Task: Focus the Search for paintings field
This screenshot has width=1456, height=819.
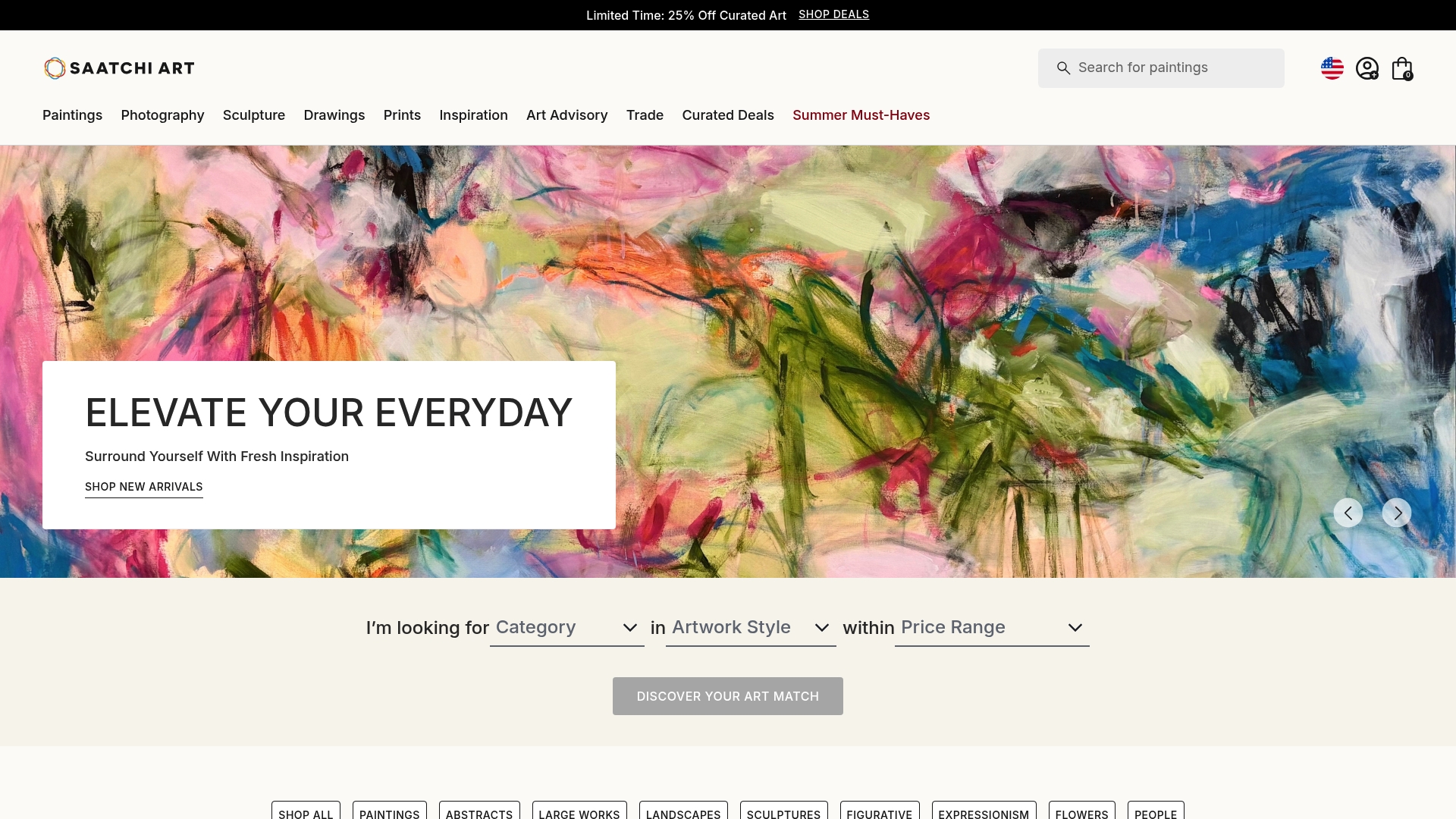Action: point(1161,68)
